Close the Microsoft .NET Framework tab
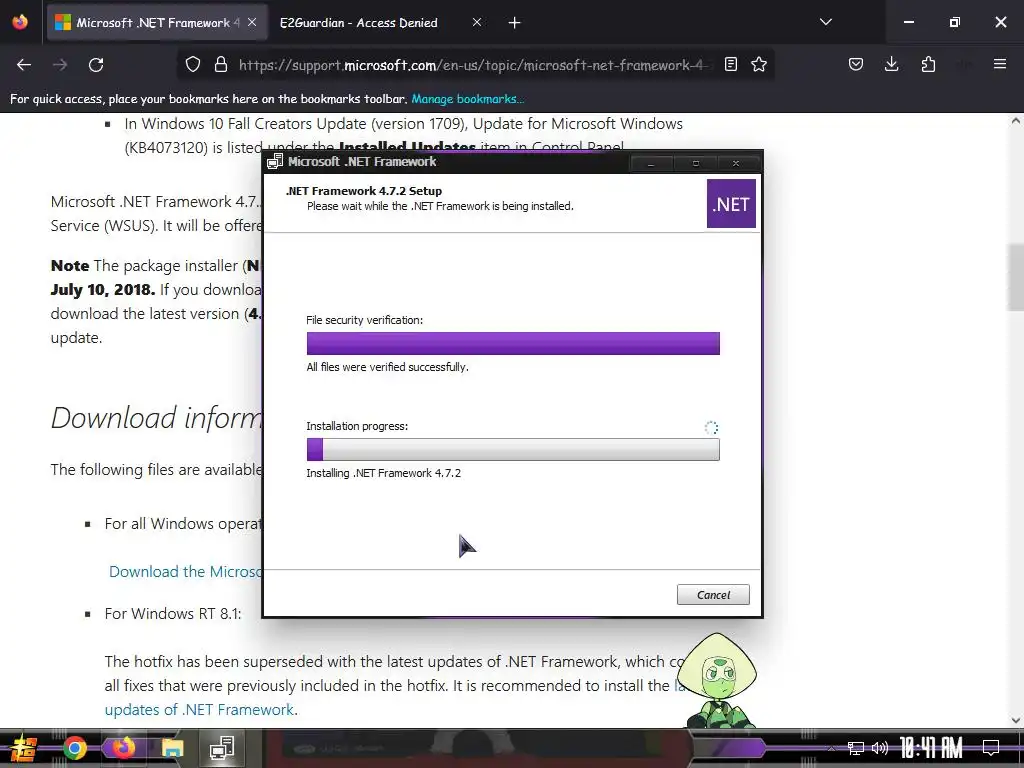The height and width of the screenshot is (768, 1024). point(252,22)
